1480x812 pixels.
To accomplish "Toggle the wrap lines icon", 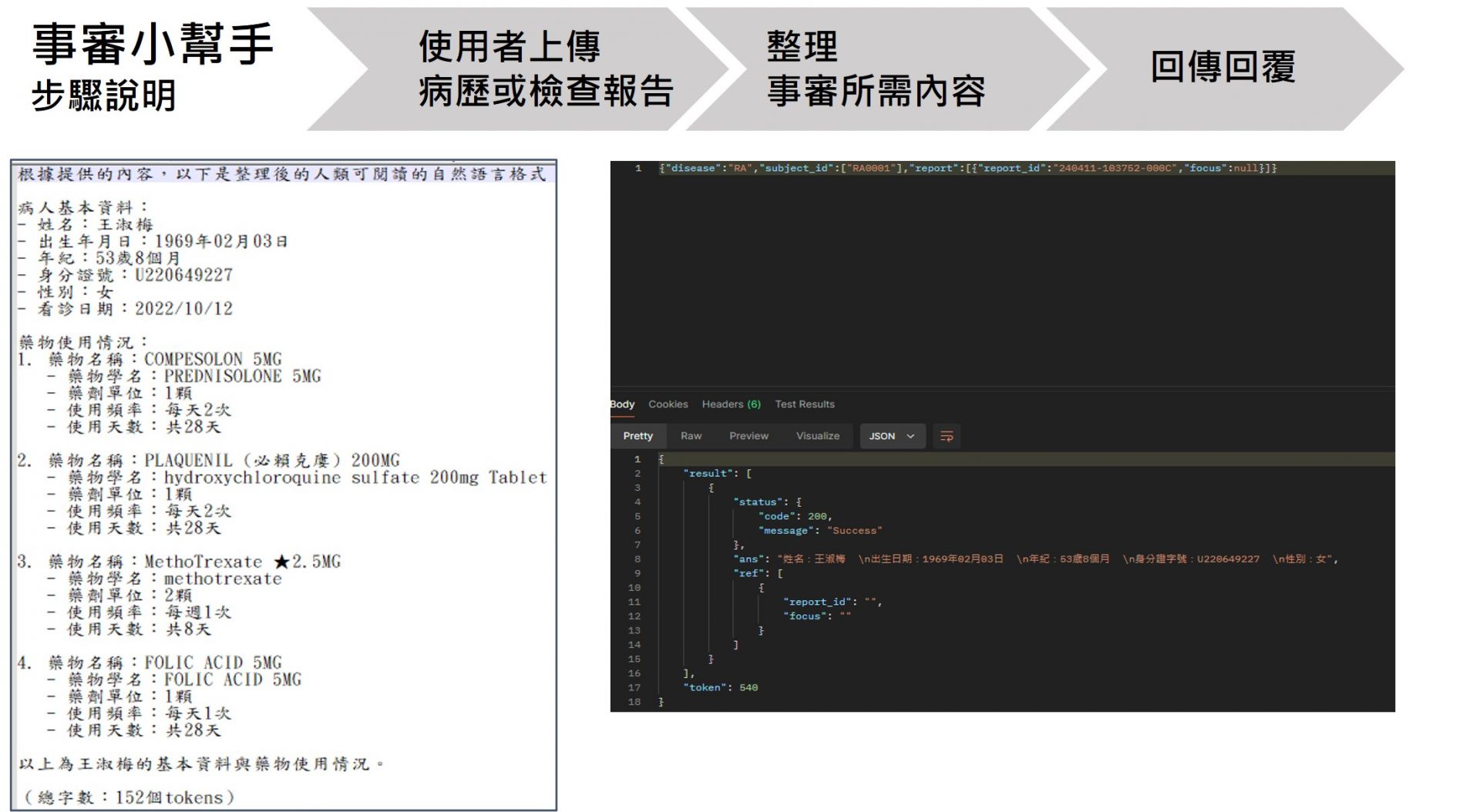I will [947, 436].
